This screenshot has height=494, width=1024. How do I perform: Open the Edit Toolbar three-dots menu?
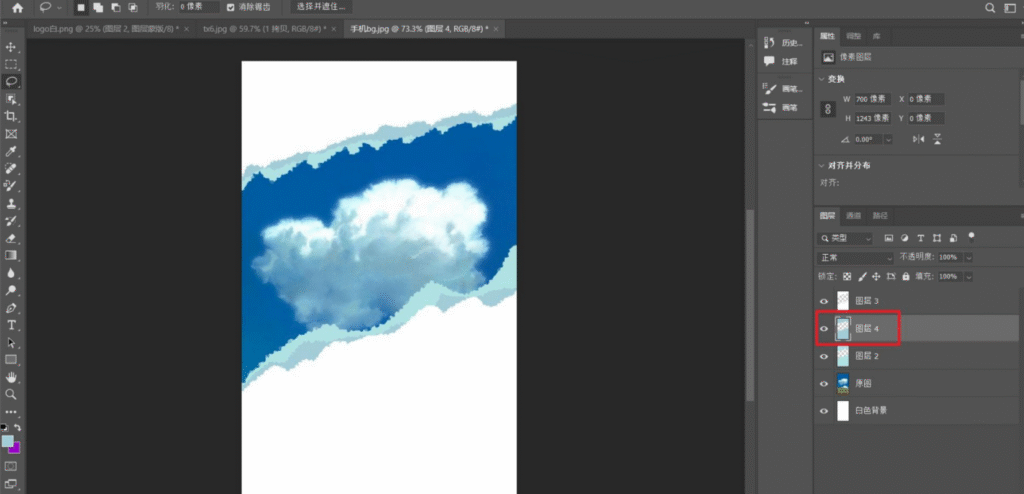coord(11,412)
